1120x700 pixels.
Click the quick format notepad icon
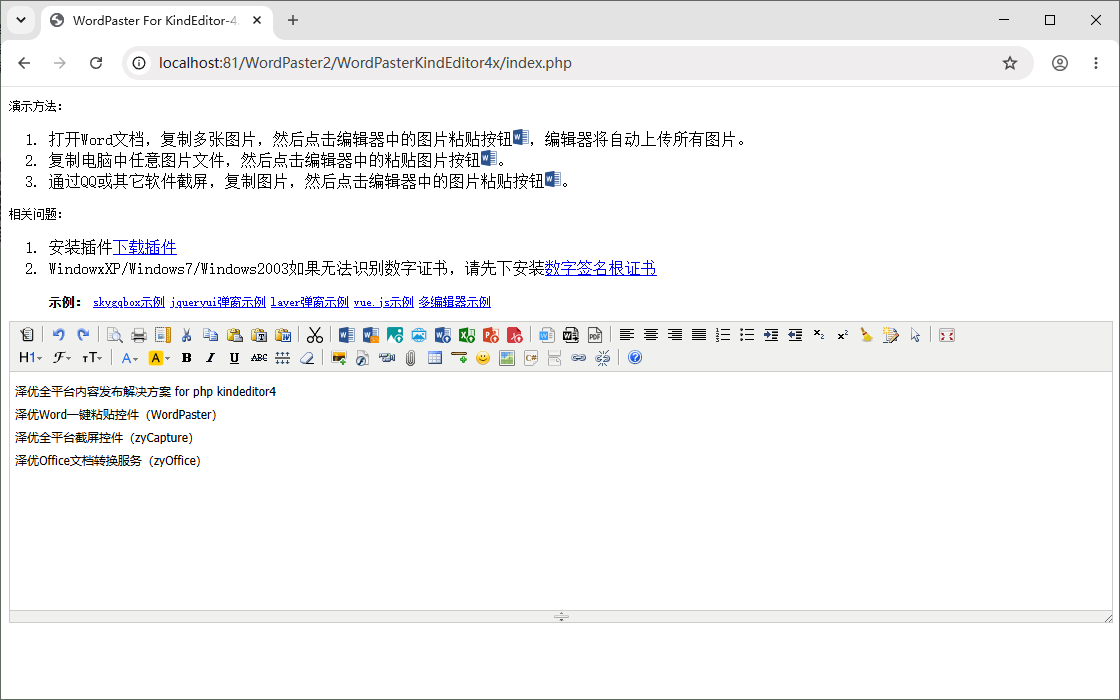[891, 335]
